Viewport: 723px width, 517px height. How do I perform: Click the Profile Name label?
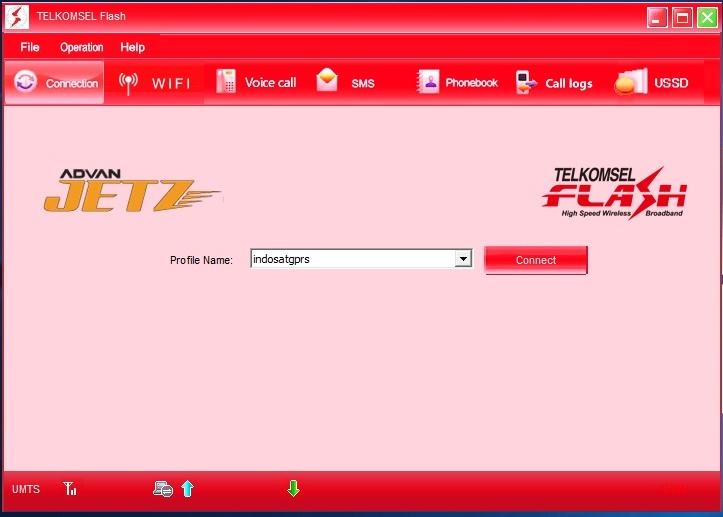pyautogui.click(x=201, y=260)
